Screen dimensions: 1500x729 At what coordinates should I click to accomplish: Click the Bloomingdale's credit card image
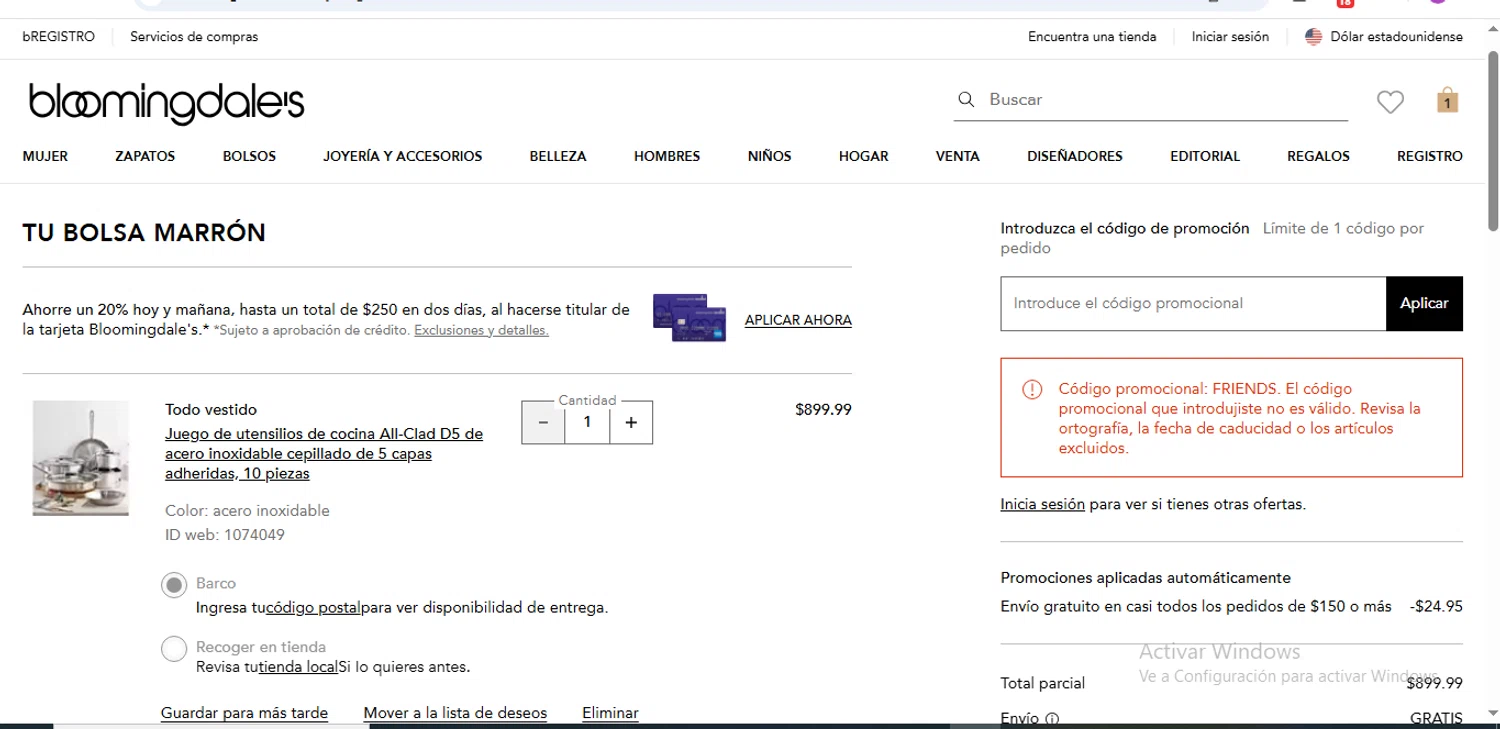[x=689, y=318]
